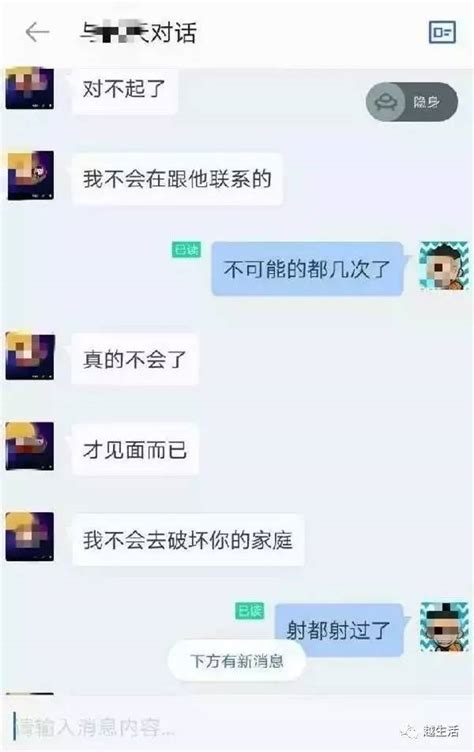Tap the avatar beside 真的不会了
This screenshot has height=752, width=474.
pyautogui.click(x=30, y=356)
